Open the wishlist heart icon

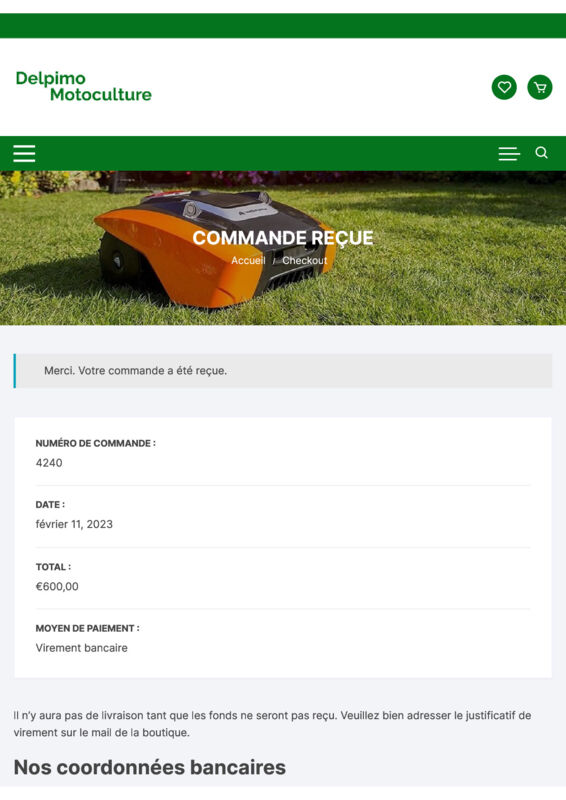pyautogui.click(x=504, y=87)
